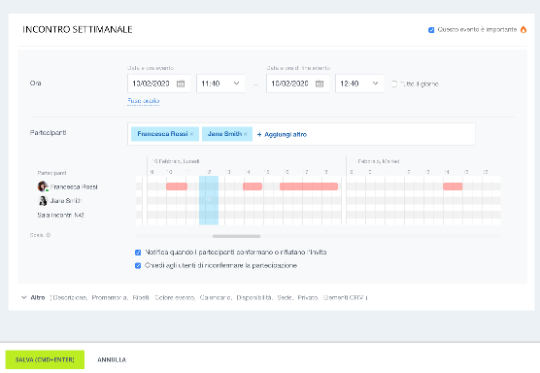Open the 11:40 start time dropdown

[x=220, y=83]
